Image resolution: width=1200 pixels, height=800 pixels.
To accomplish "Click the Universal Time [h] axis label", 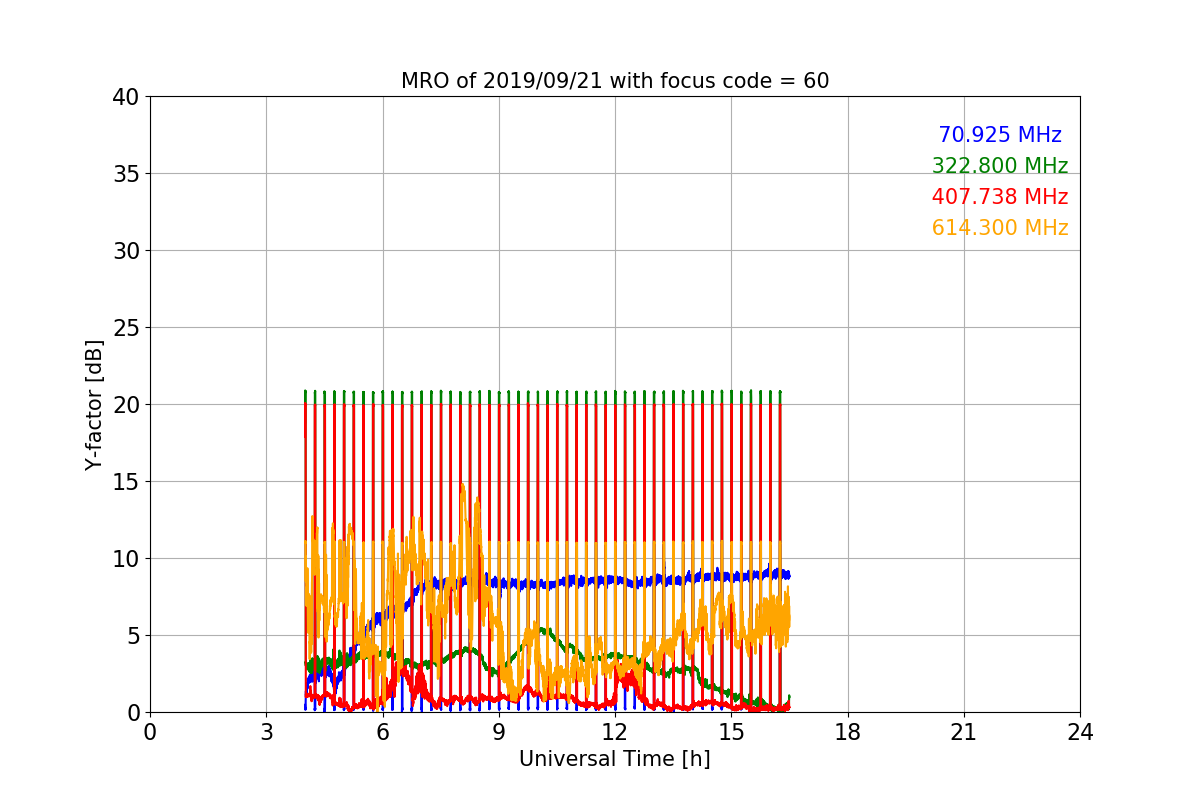I will coord(615,759).
